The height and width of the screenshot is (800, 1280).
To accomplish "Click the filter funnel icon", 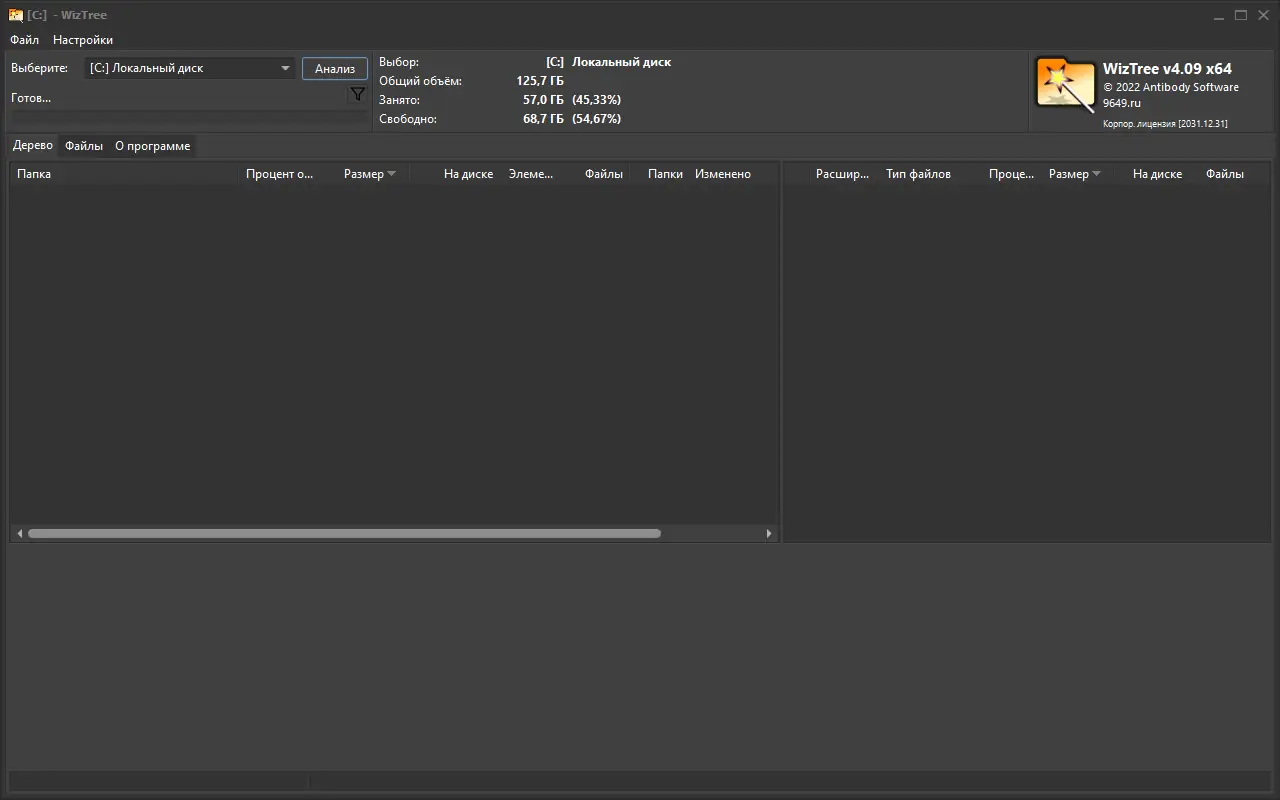I will tap(357, 94).
